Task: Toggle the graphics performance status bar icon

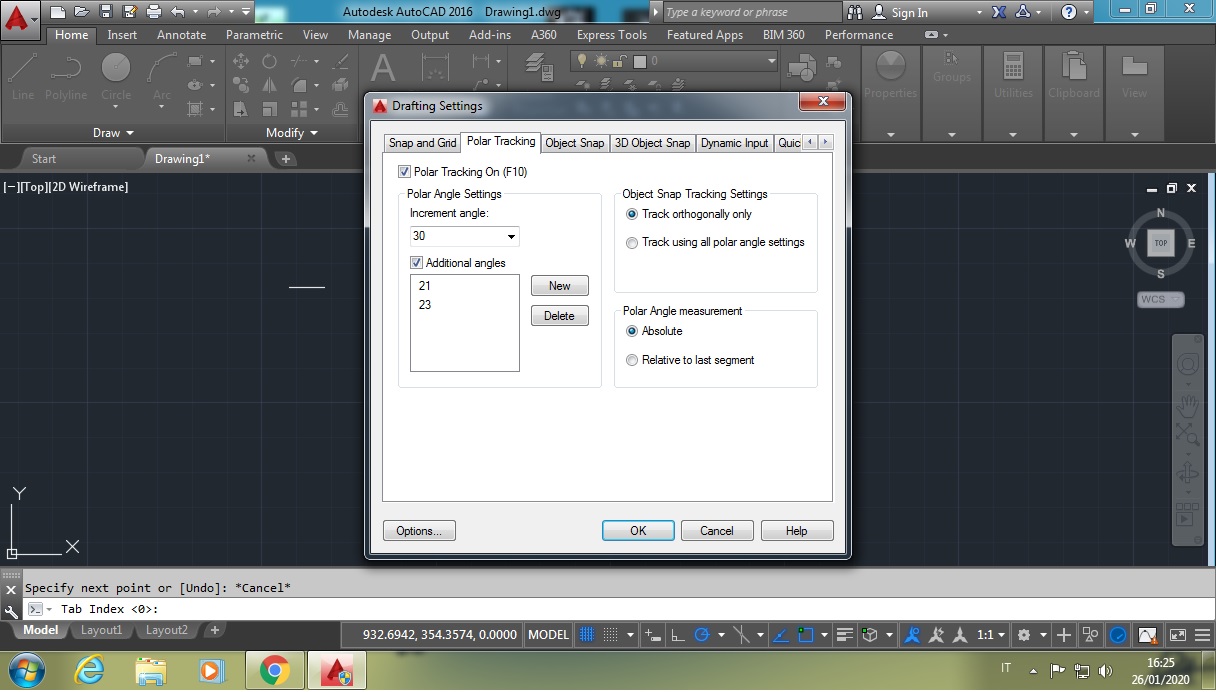Action: [1118, 635]
